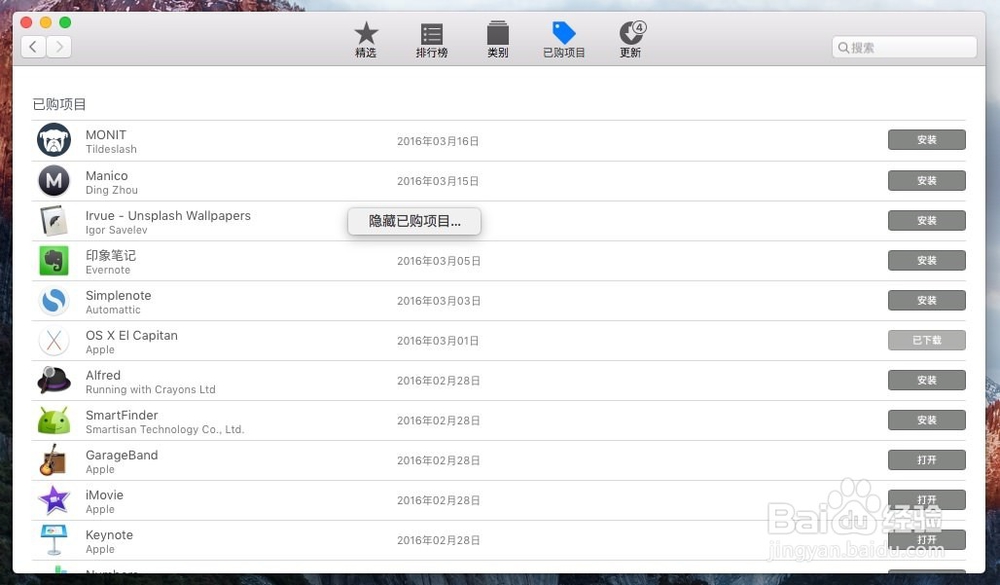Click the GarageBand guitar icon
The image size is (1000, 585).
[x=54, y=460]
